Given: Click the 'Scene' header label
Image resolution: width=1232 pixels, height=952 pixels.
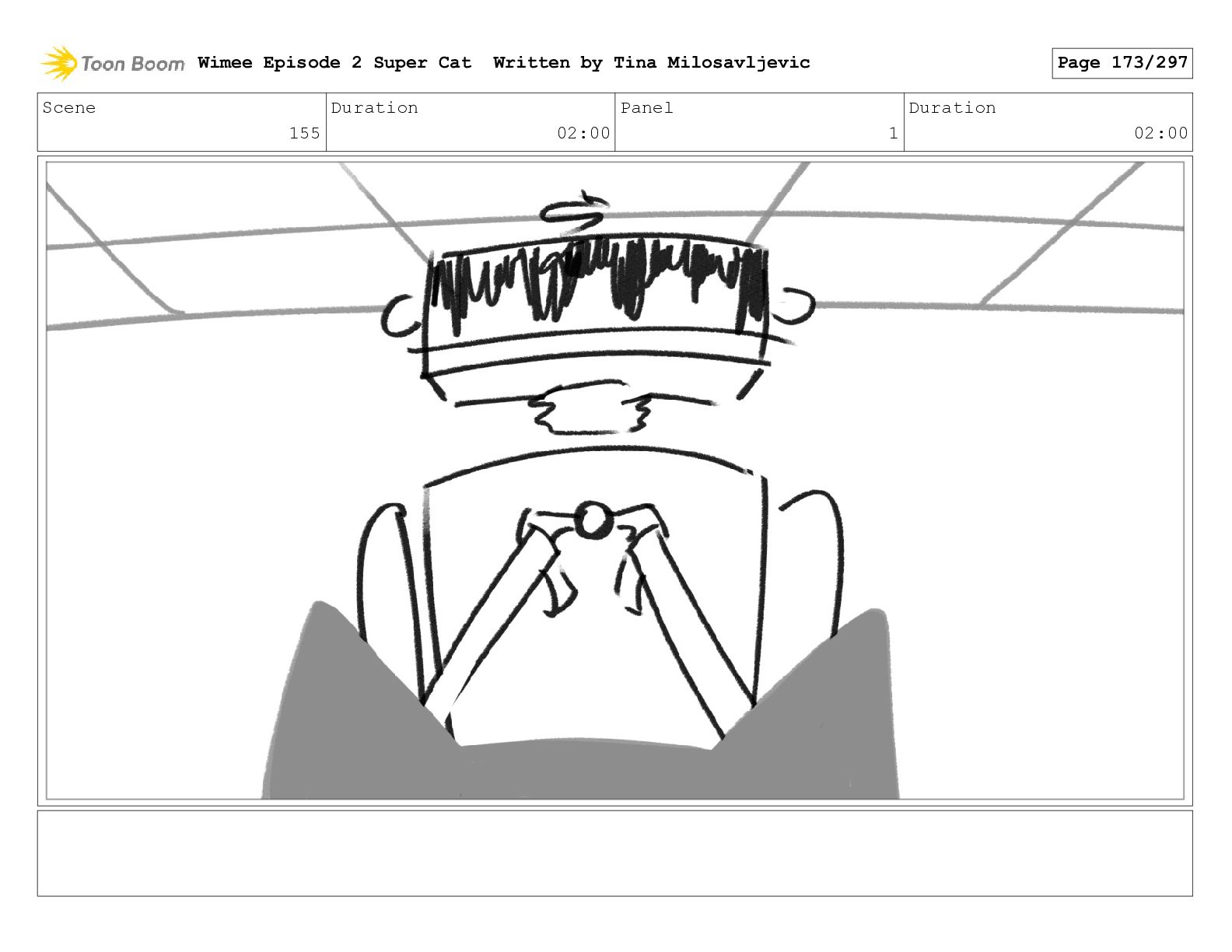Looking at the screenshot, I should tap(69, 108).
